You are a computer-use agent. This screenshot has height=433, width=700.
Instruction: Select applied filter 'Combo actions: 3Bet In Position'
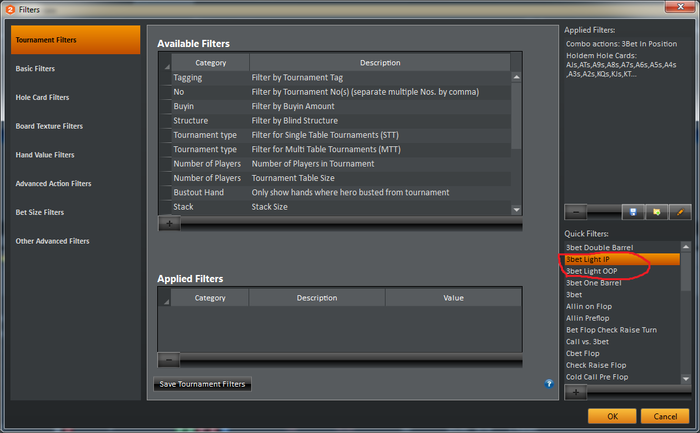[x=621, y=44]
